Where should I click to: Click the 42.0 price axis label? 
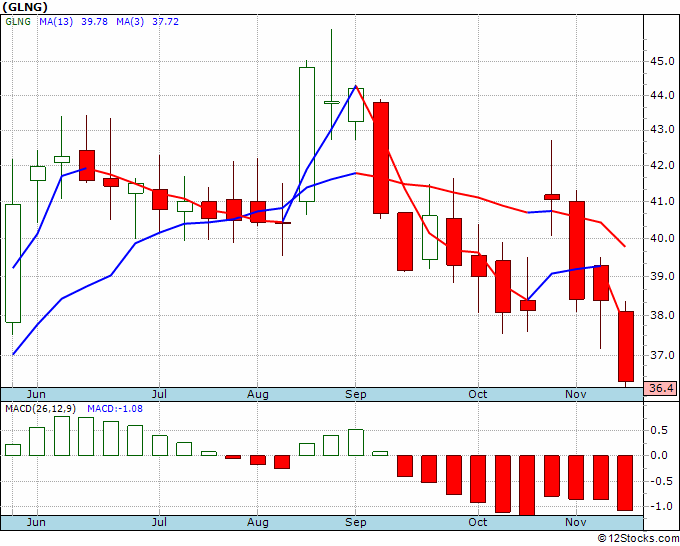(x=662, y=165)
